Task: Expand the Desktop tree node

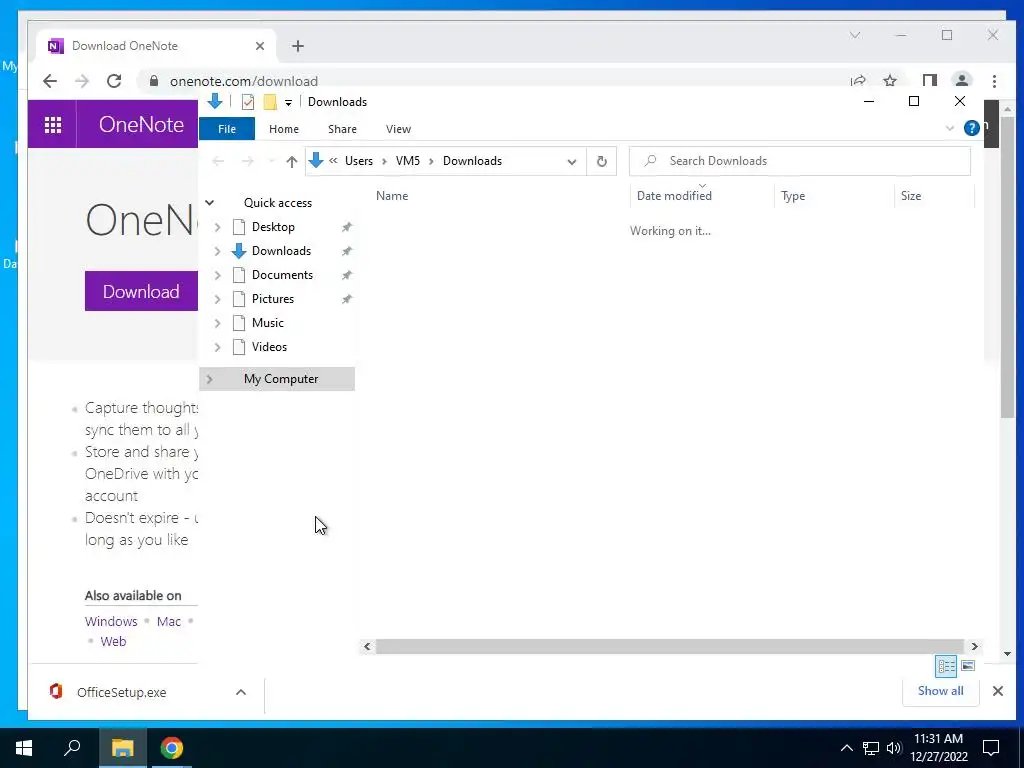Action: pos(217,227)
